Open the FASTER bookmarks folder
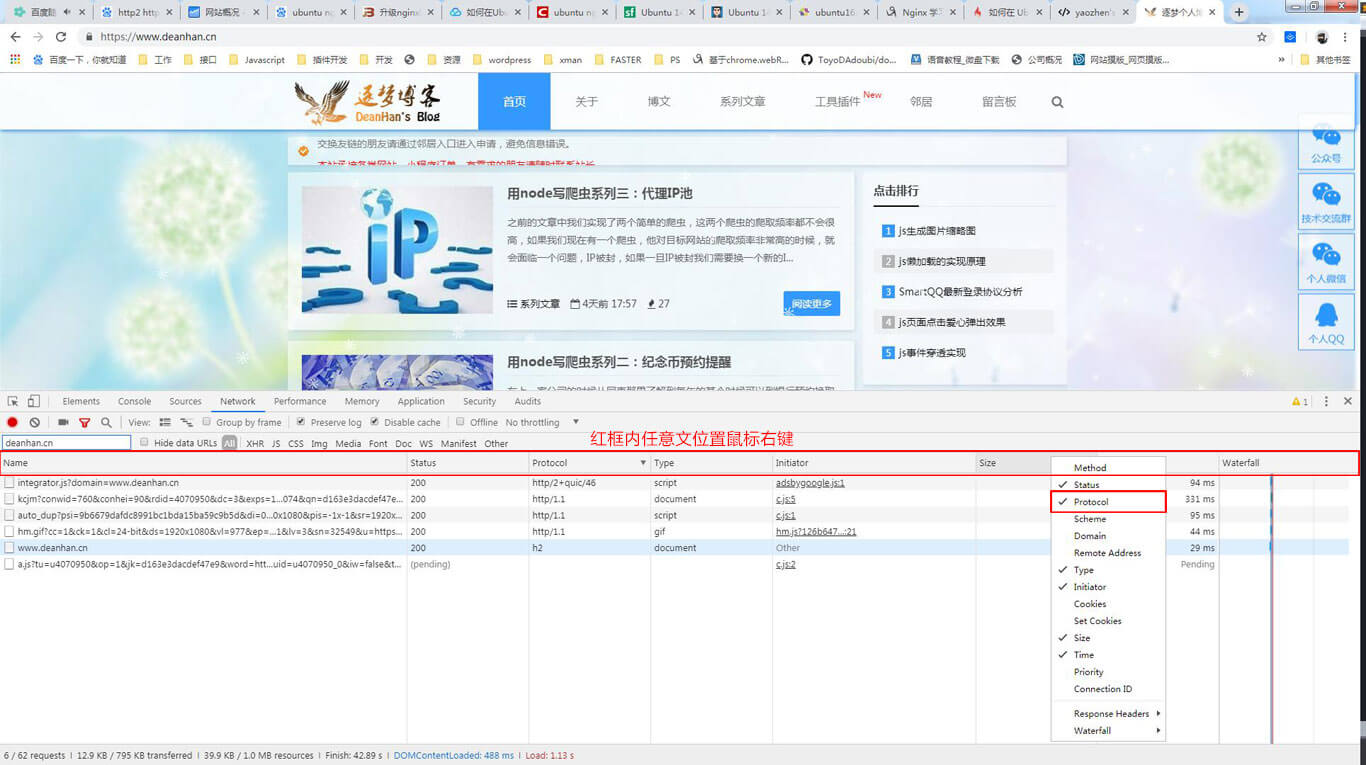The height and width of the screenshot is (765, 1366). (617, 59)
